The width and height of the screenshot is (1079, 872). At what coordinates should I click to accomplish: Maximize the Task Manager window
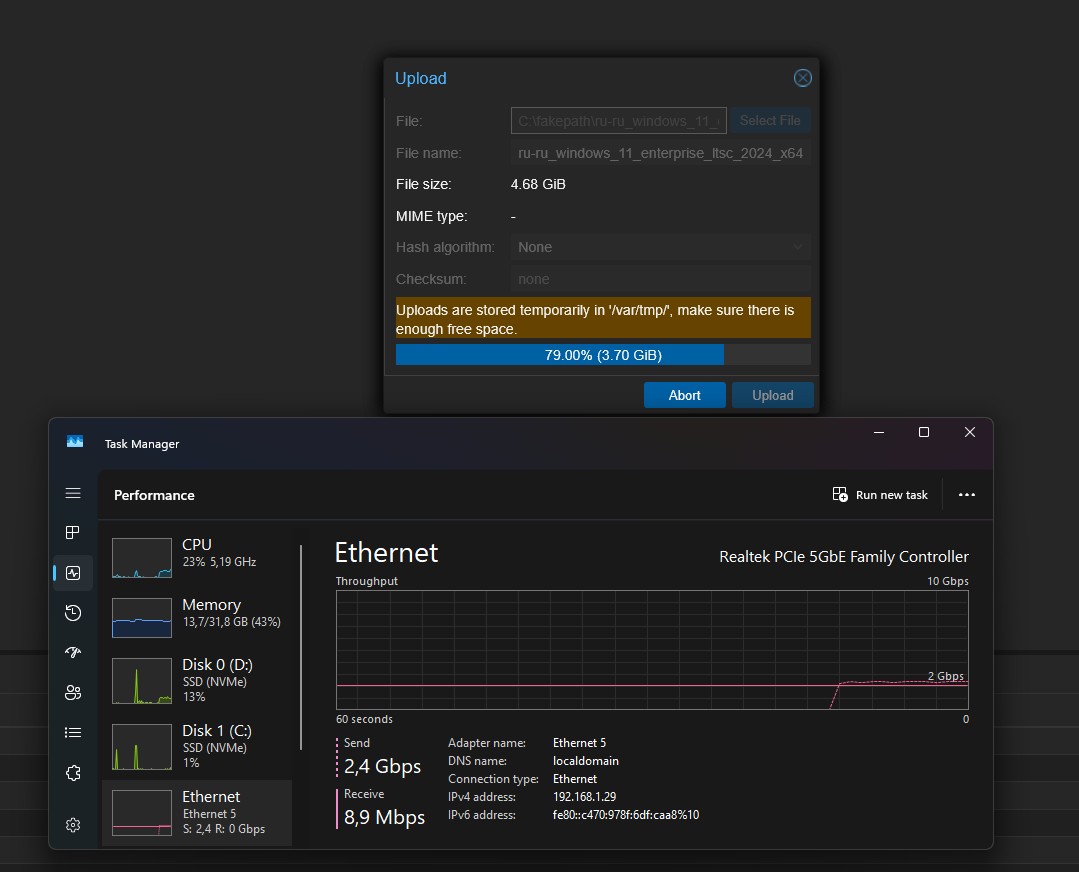point(924,432)
